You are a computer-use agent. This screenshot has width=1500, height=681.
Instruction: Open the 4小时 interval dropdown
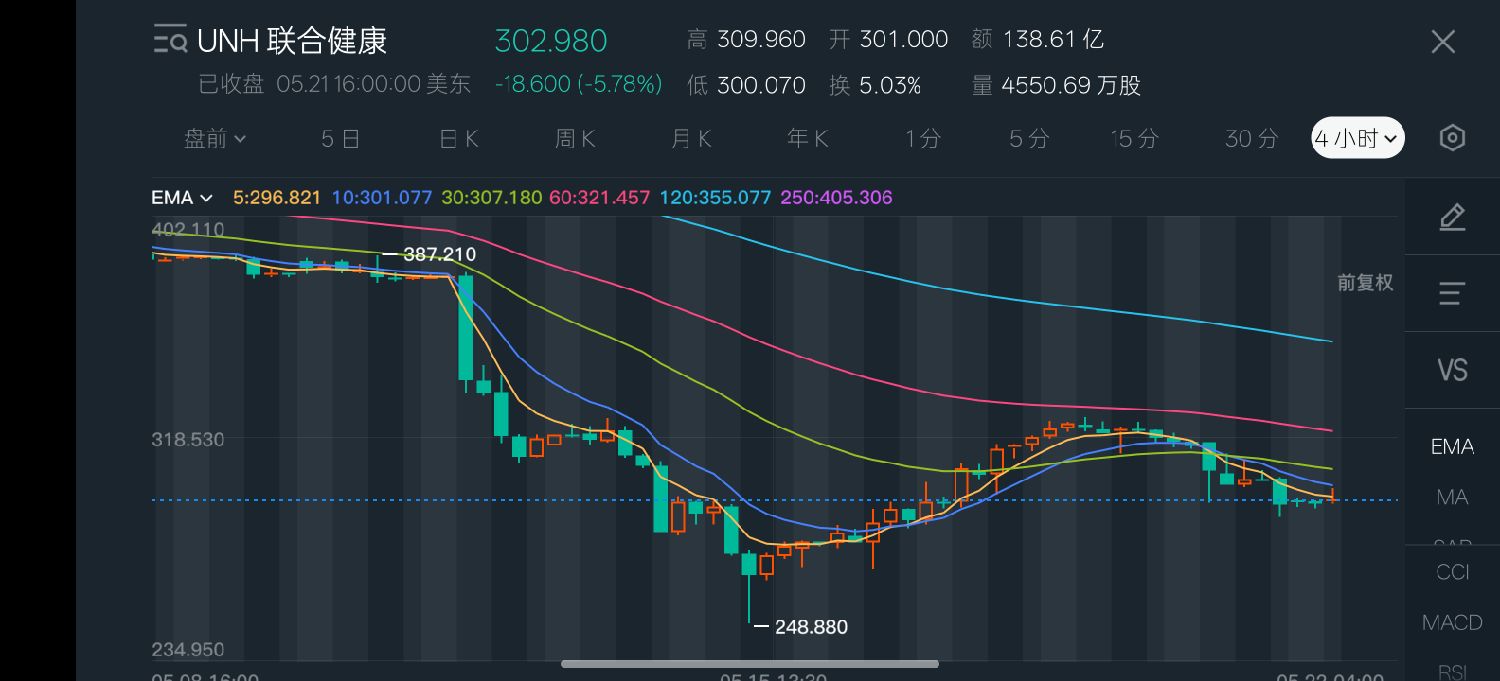1358,138
